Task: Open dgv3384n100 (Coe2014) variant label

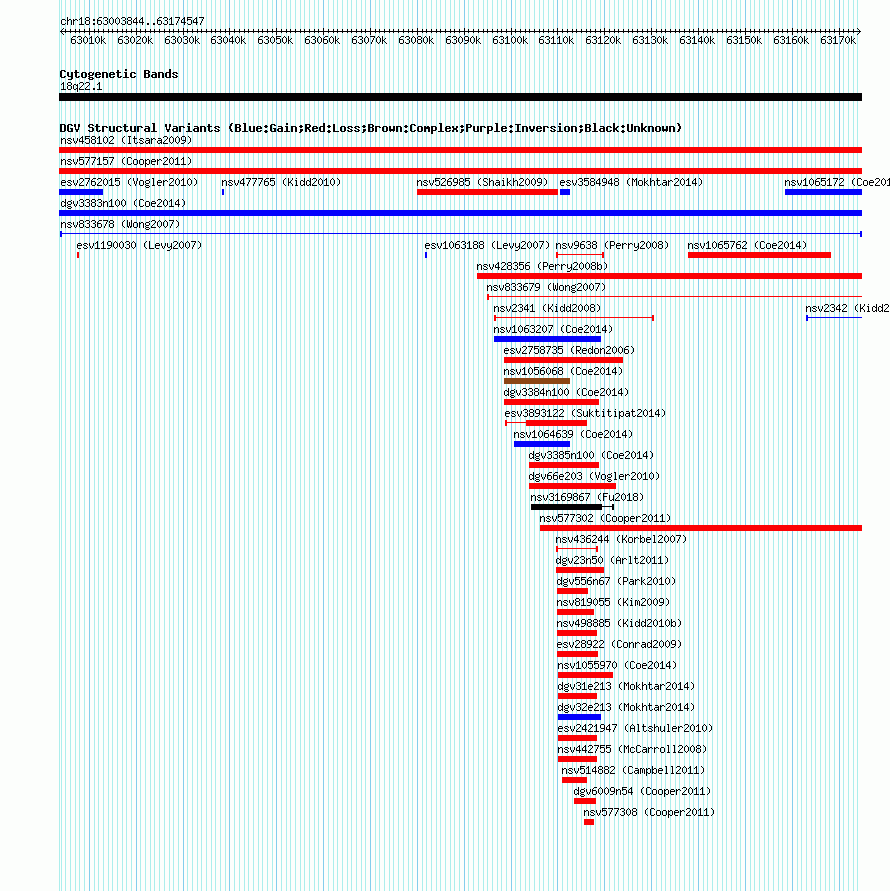Action: pos(566,393)
